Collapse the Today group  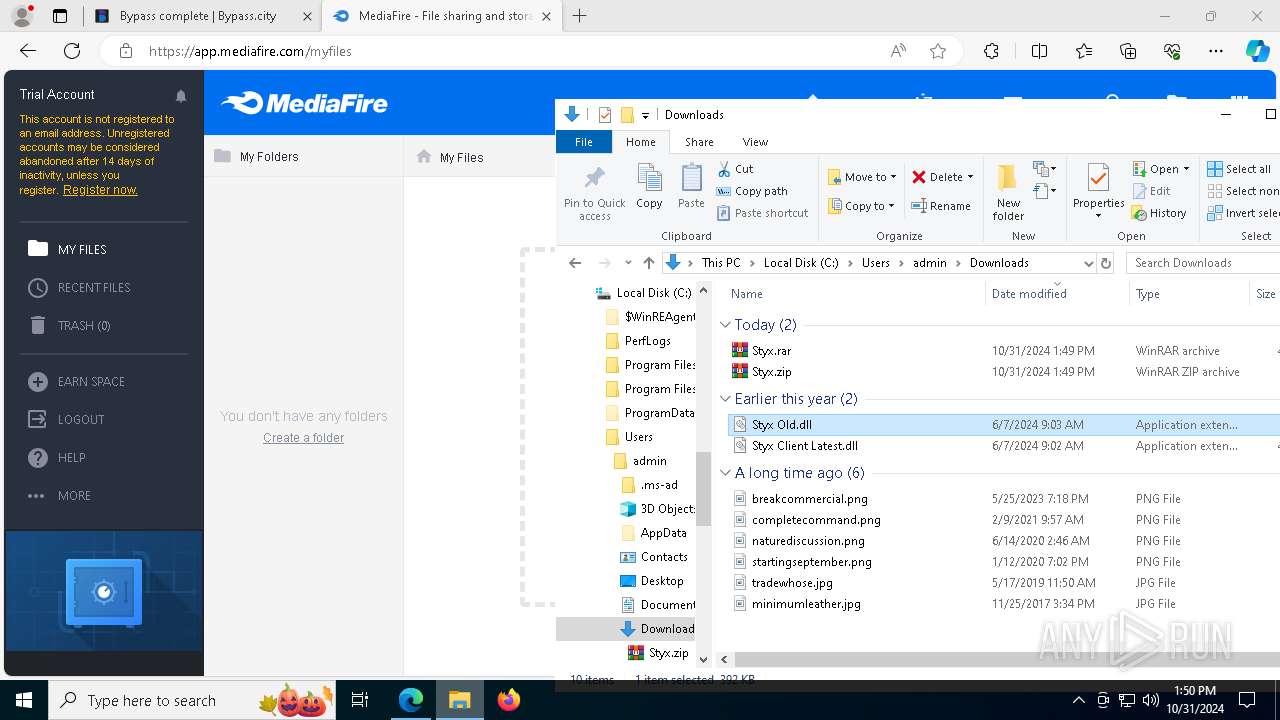pos(726,325)
